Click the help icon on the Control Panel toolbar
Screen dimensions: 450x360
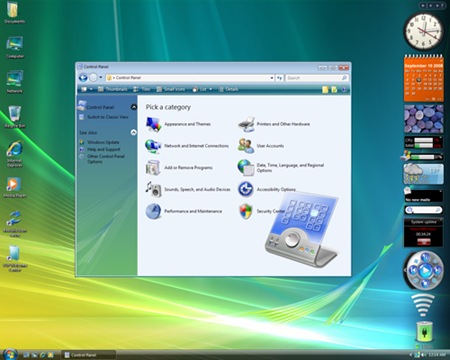(x=344, y=89)
